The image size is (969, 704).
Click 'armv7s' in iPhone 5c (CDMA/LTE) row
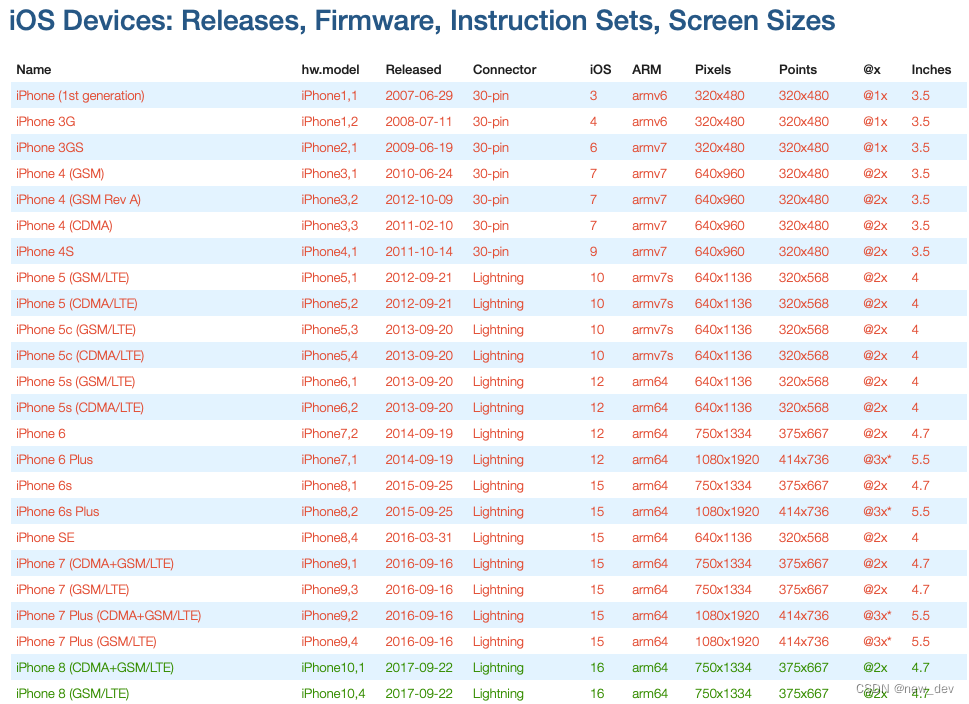coord(653,355)
